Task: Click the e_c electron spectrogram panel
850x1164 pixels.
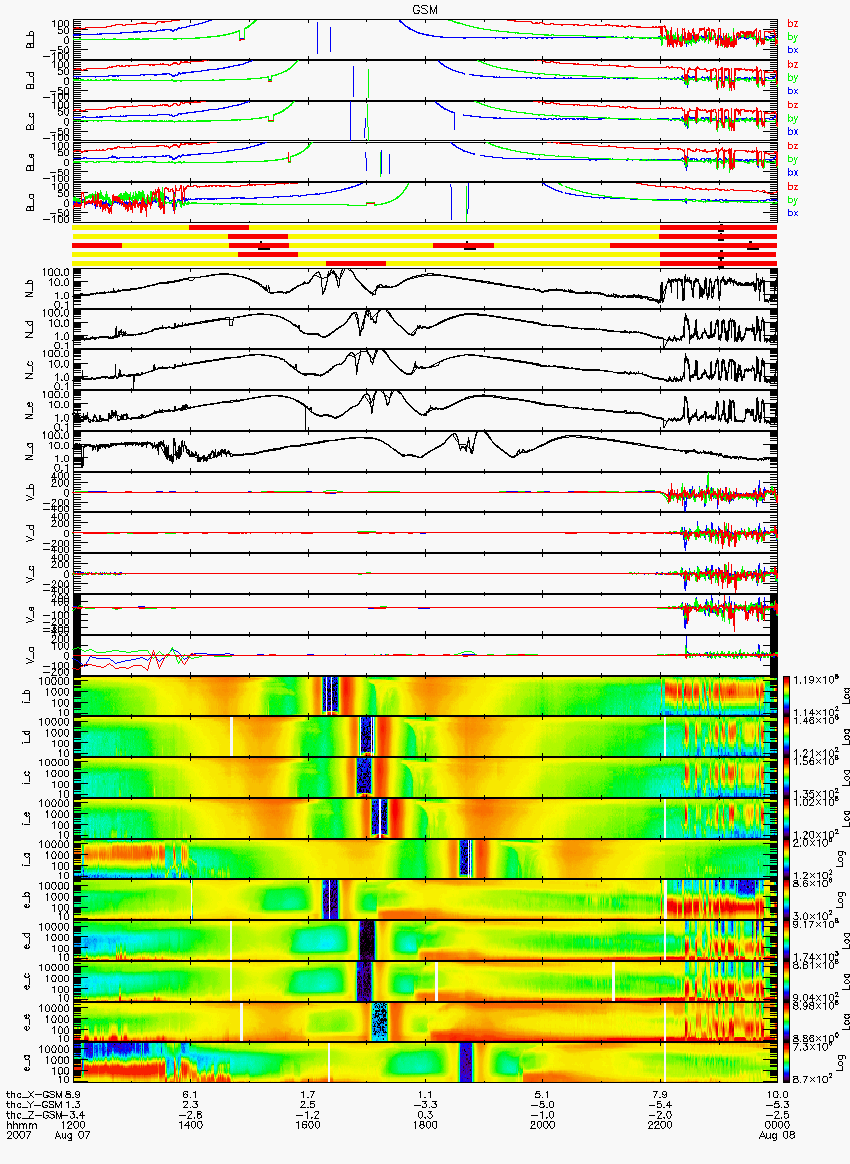Action: 424,982
